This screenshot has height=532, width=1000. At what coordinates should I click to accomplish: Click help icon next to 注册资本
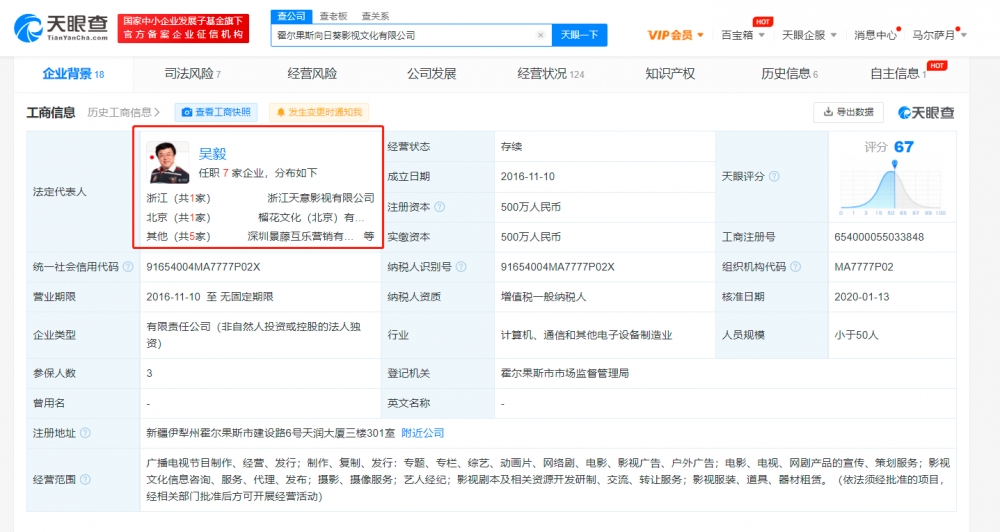439,207
